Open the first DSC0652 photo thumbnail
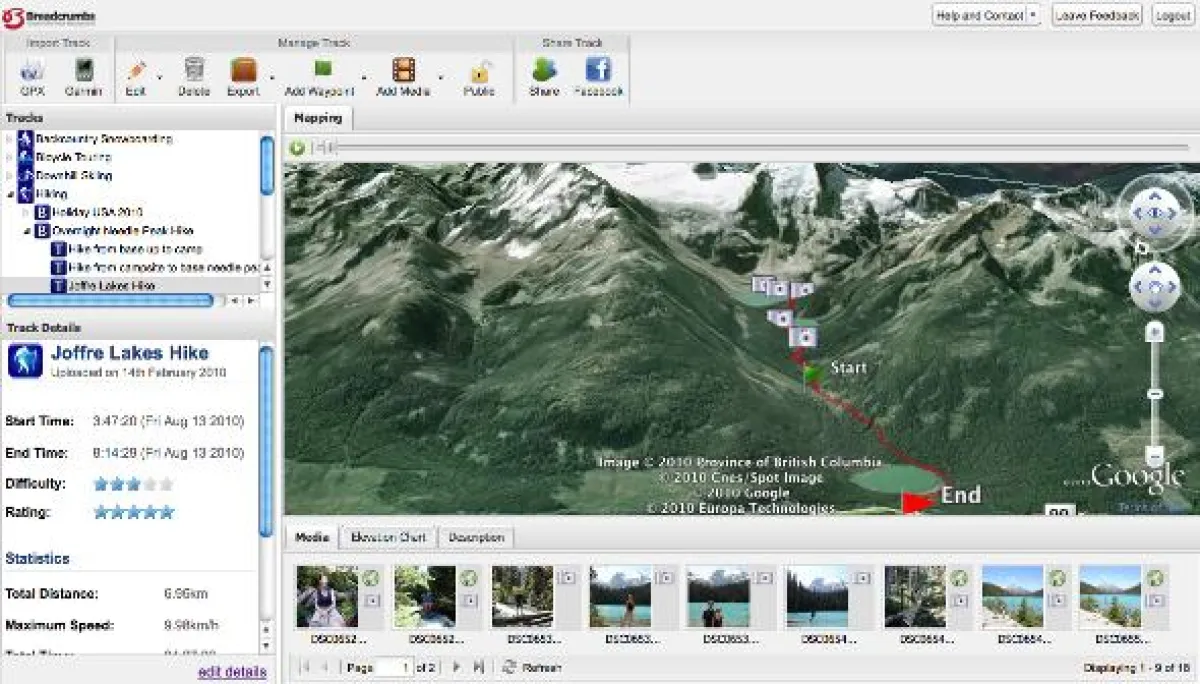Image resolution: width=1200 pixels, height=684 pixels. pyautogui.click(x=327, y=597)
